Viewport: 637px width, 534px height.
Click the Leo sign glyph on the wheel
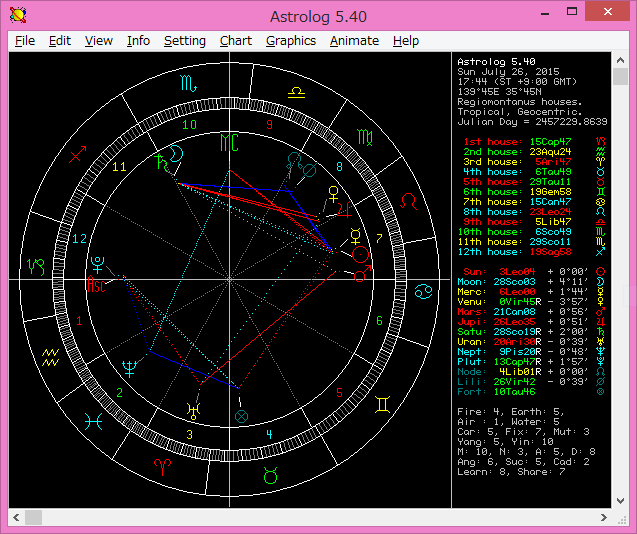pyautogui.click(x=408, y=202)
